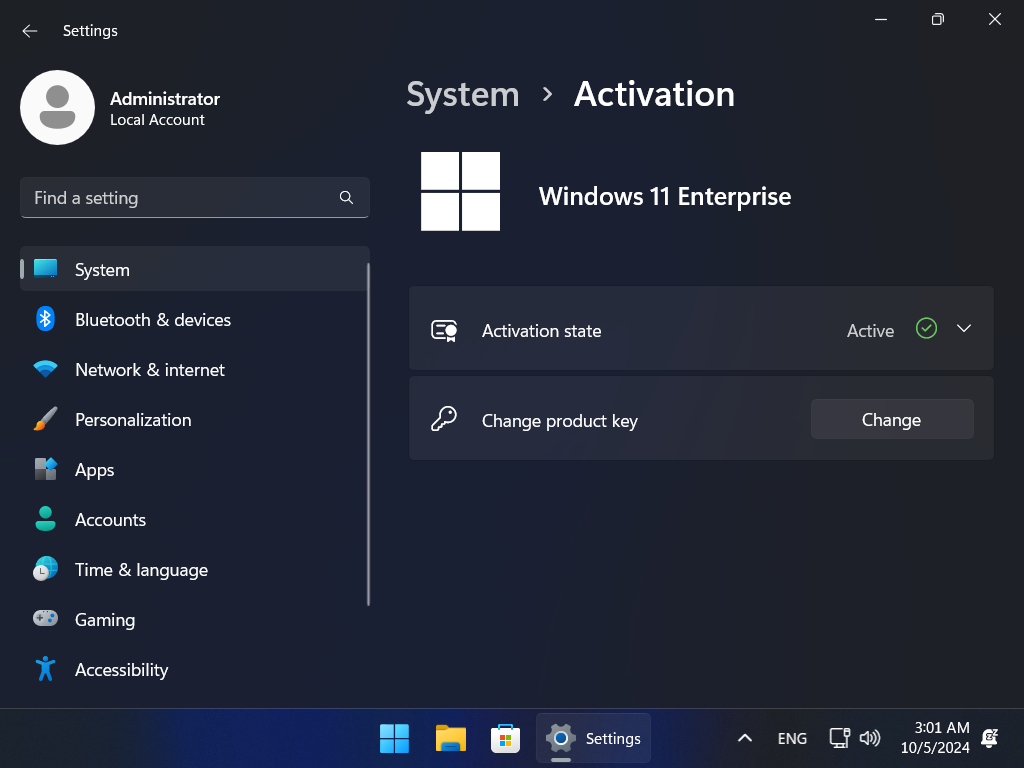1024x768 pixels.
Task: Click the Windows 11 Enterprise edition text
Action: point(665,196)
